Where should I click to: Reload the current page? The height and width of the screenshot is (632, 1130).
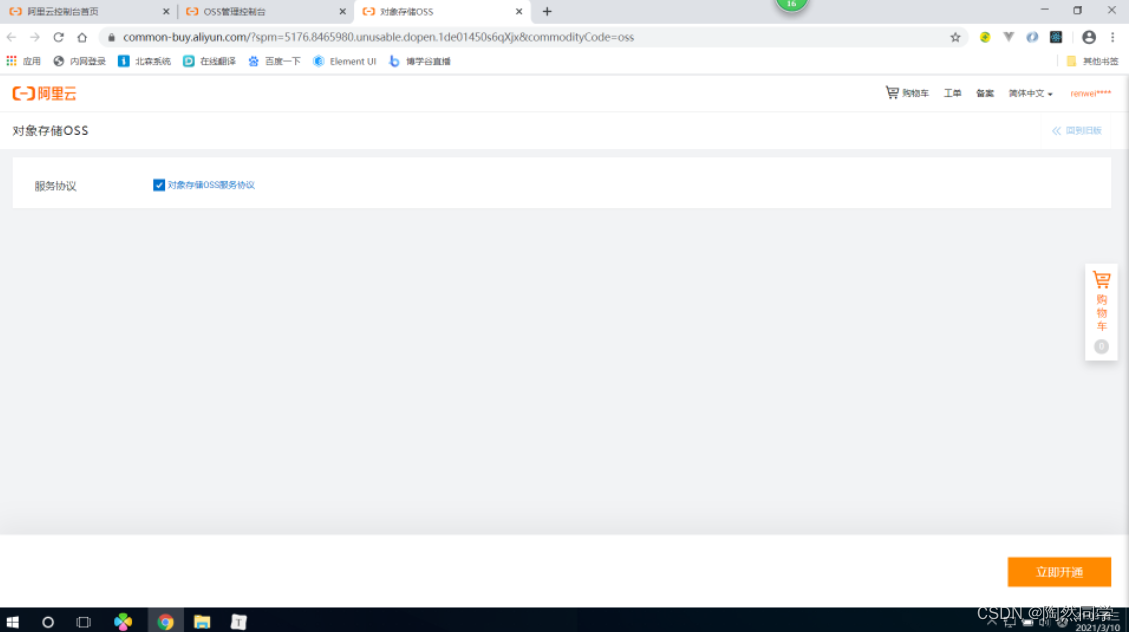point(58,37)
